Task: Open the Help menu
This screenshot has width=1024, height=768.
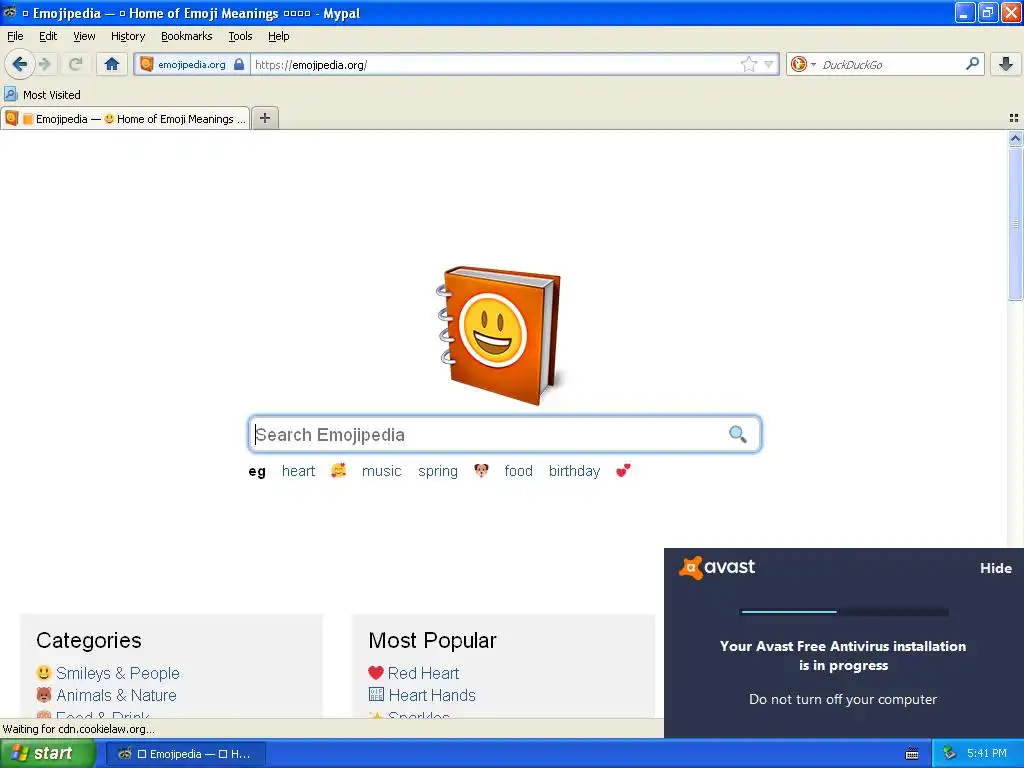Action: click(278, 36)
